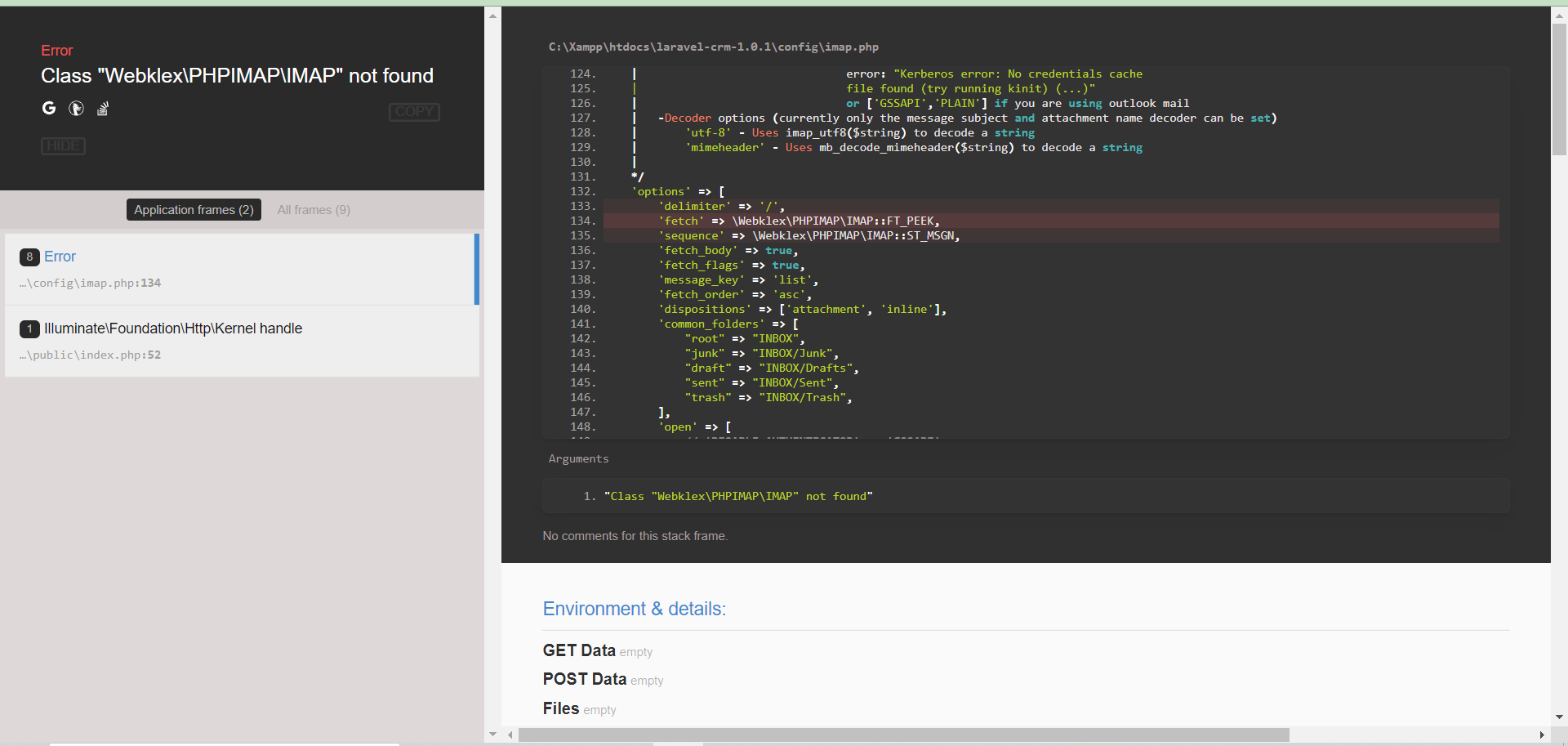The image size is (1568, 746).
Task: Select the Application frames (2) tab
Action: coord(193,209)
